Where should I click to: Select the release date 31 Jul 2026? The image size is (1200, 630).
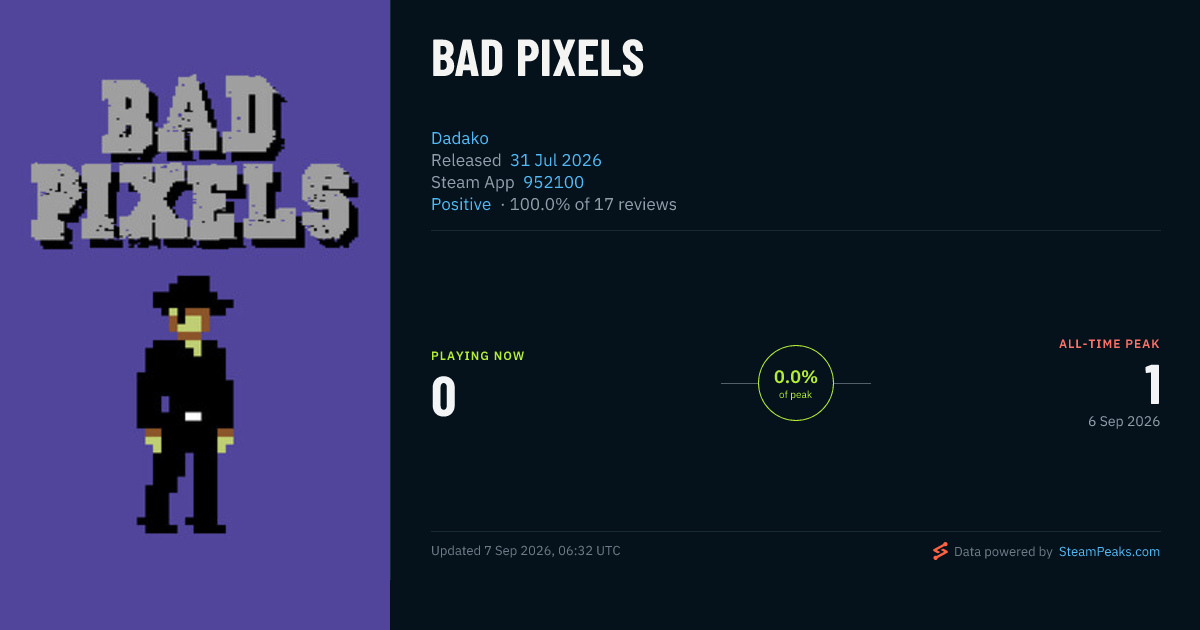[x=556, y=160]
